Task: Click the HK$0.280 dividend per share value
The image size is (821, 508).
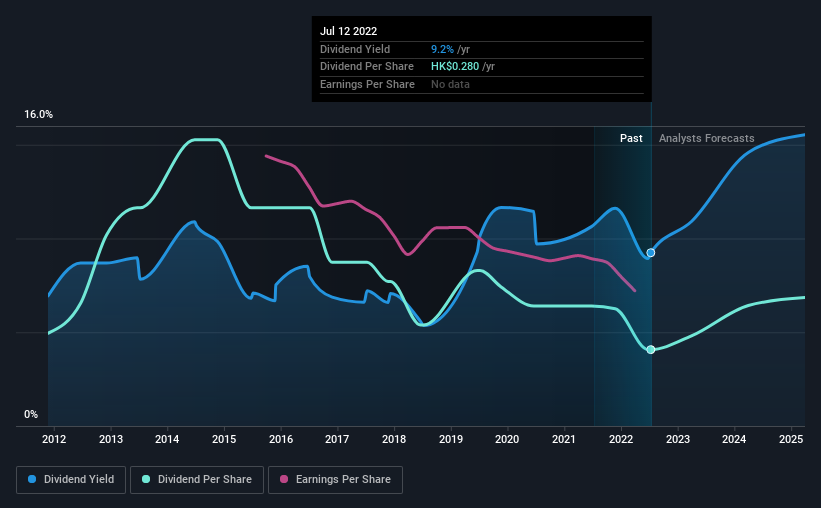Action: 455,67
